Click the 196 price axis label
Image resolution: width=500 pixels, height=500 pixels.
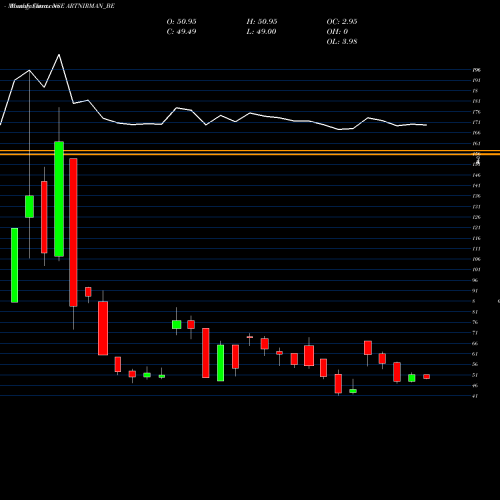[x=476, y=70]
